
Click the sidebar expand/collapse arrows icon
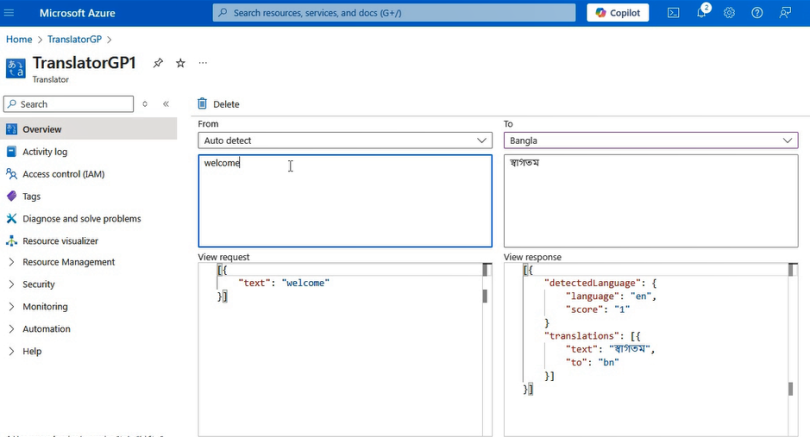(145, 104)
